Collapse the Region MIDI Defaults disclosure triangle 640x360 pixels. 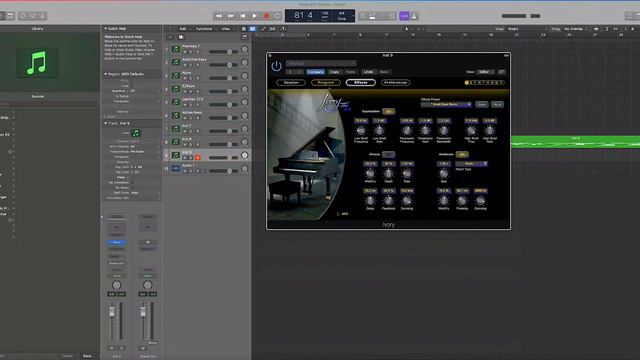[x=105, y=74]
